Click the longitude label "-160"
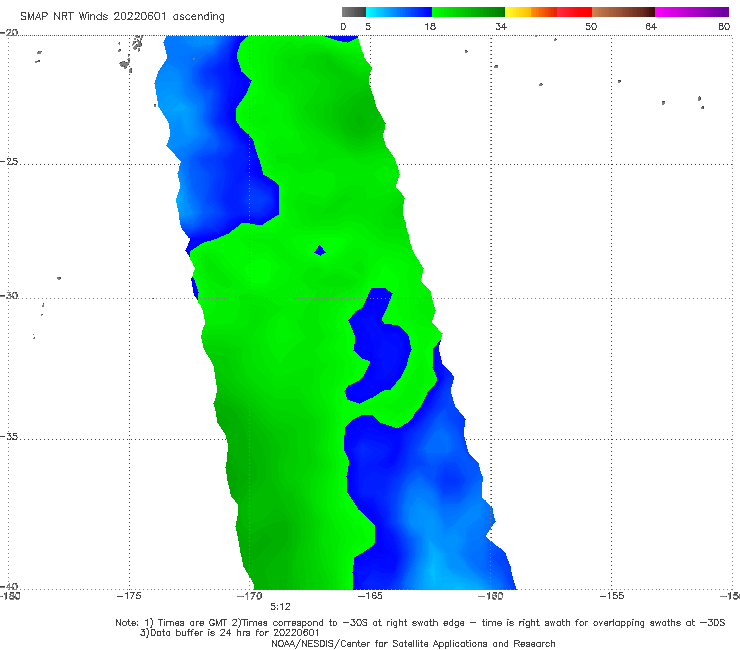This screenshot has width=740, height=650. pyautogui.click(x=490, y=596)
